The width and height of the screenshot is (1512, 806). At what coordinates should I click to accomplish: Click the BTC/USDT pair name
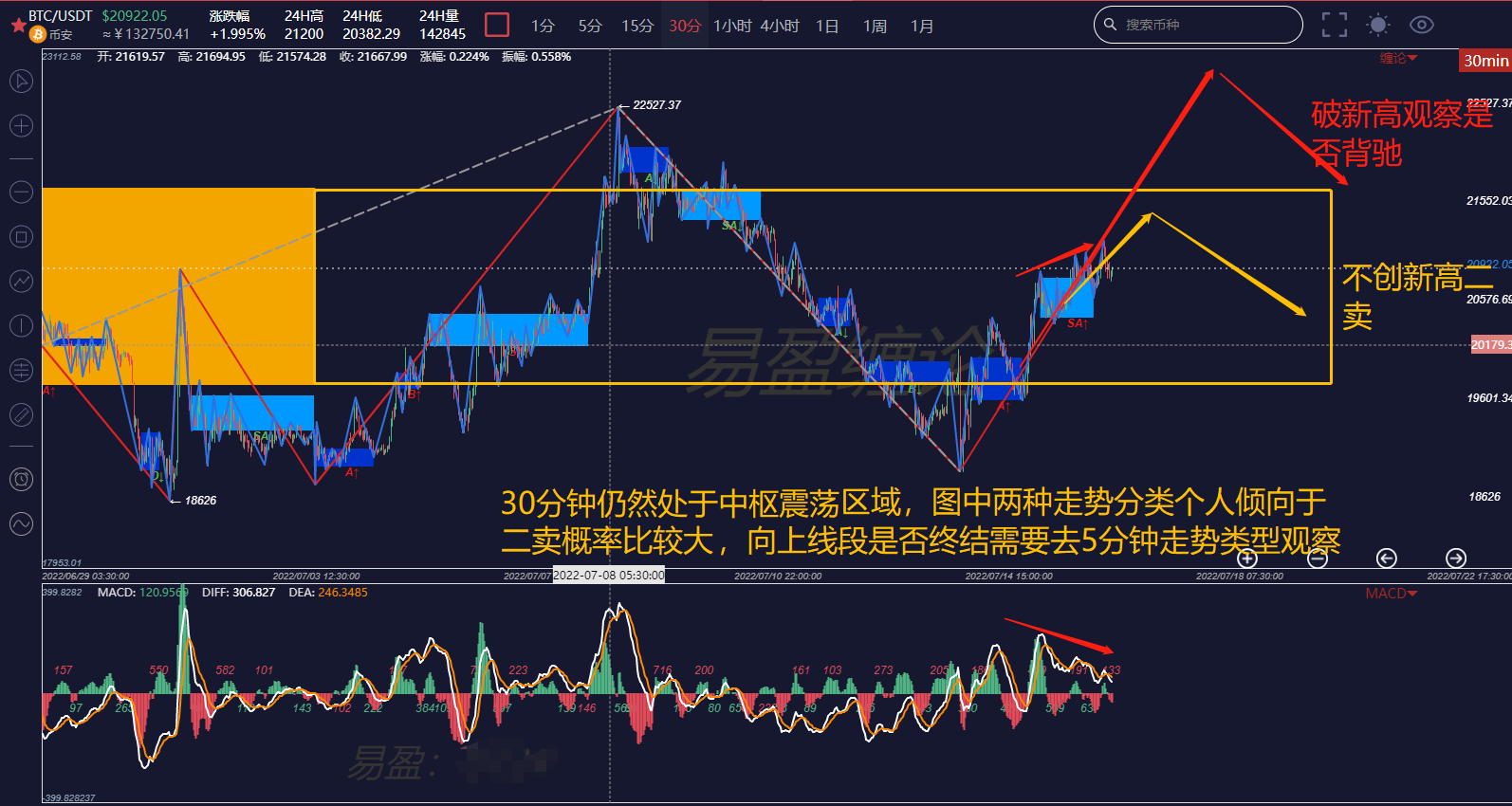point(61,16)
